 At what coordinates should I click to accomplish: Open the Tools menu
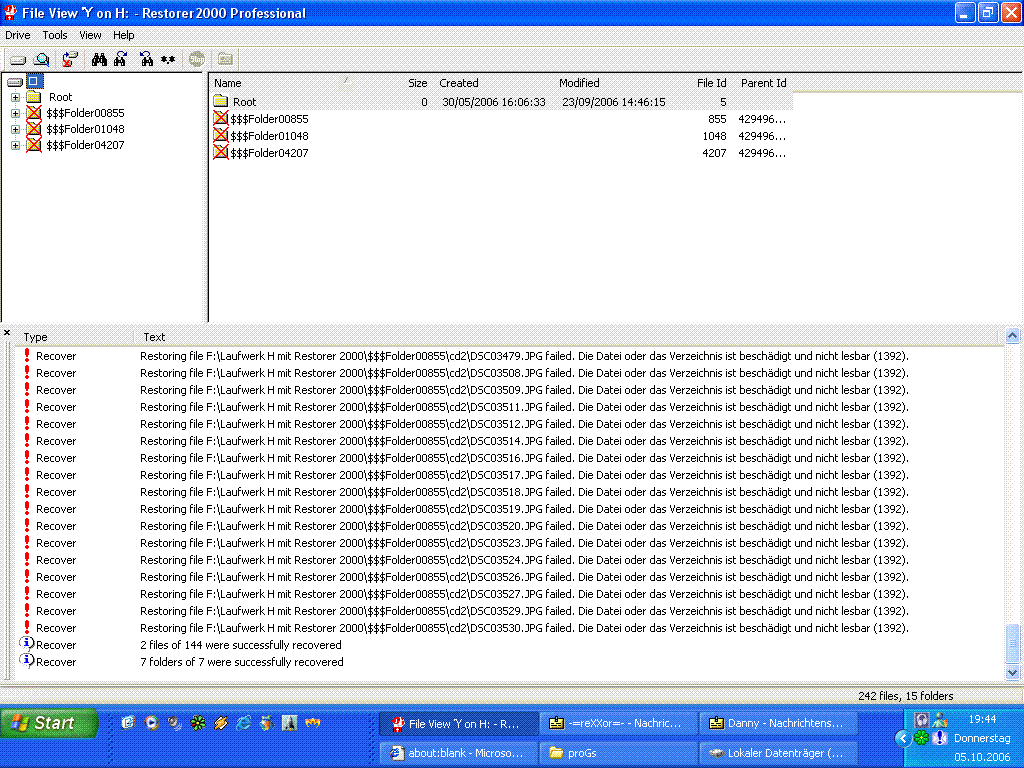[55, 35]
